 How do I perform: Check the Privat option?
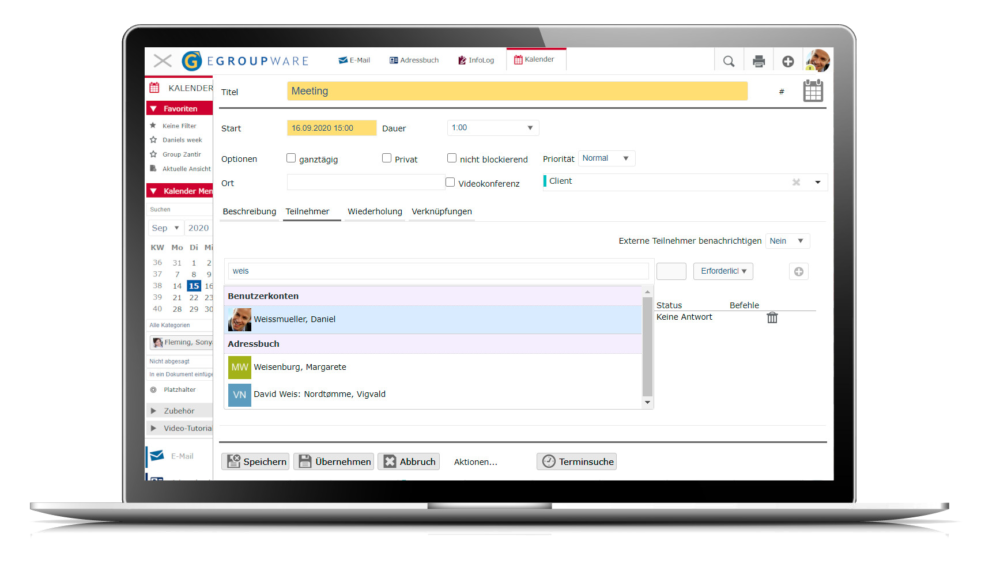click(387, 158)
